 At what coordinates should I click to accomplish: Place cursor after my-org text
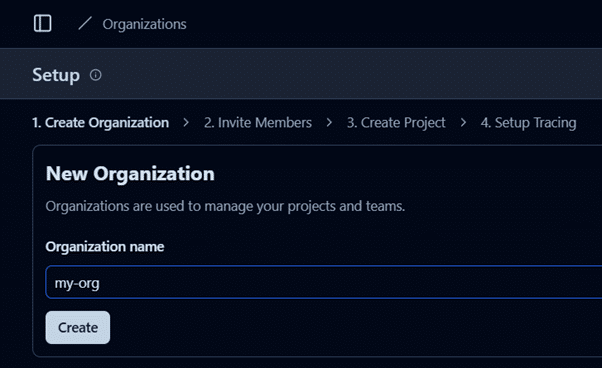coord(100,283)
